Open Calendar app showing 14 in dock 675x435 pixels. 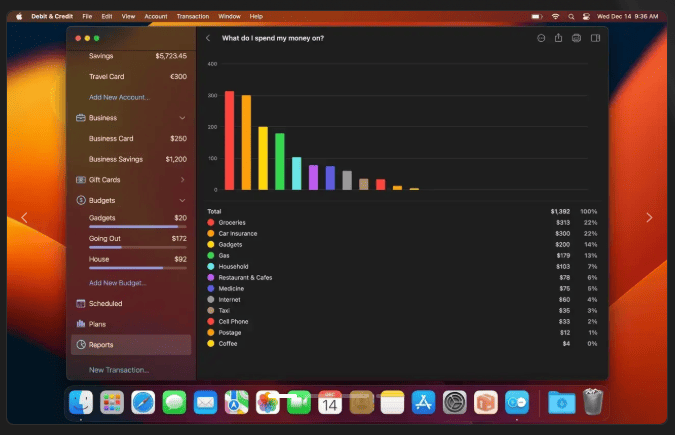330,402
